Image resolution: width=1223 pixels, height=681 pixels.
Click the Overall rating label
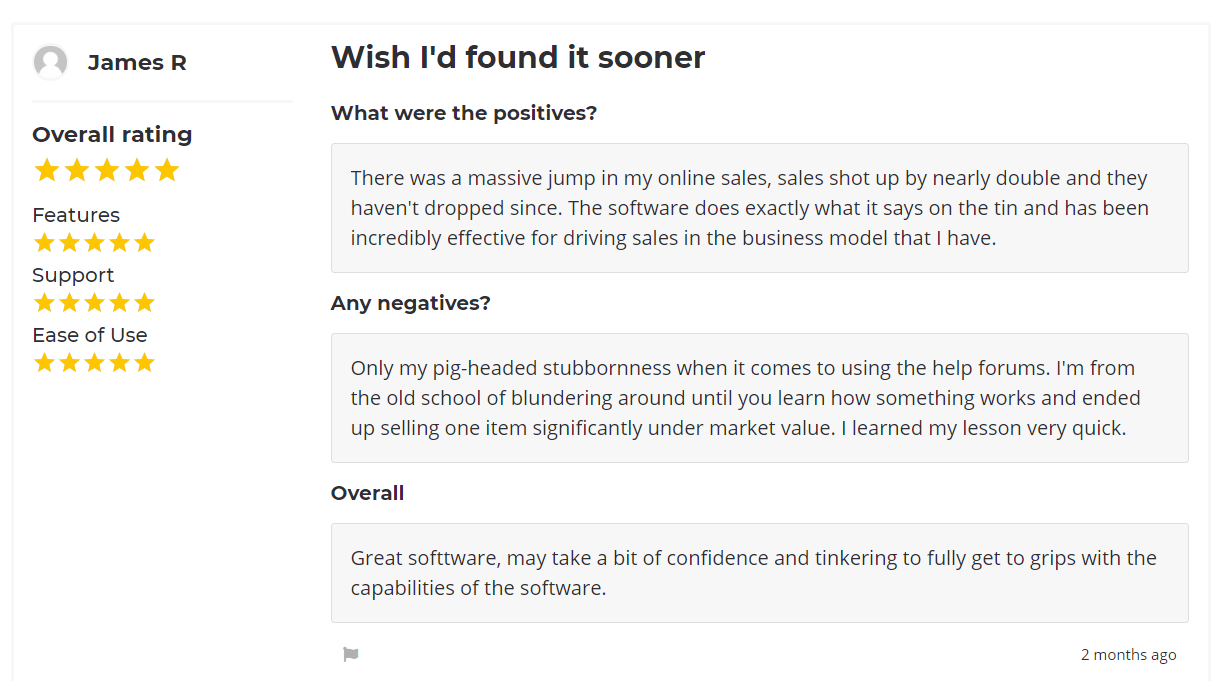(x=112, y=134)
